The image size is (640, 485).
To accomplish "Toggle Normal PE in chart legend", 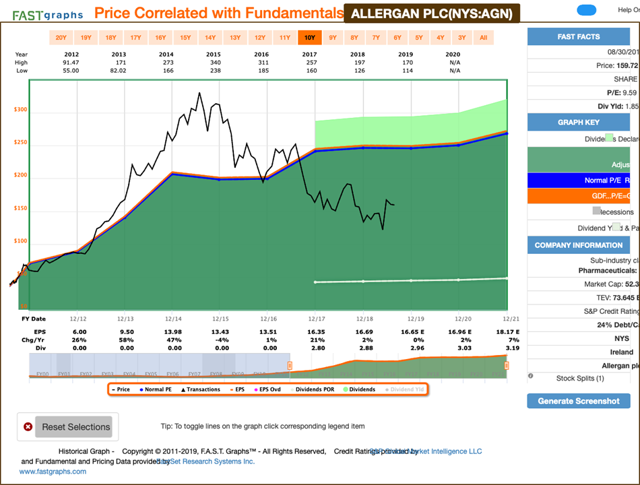I will [x=156, y=389].
